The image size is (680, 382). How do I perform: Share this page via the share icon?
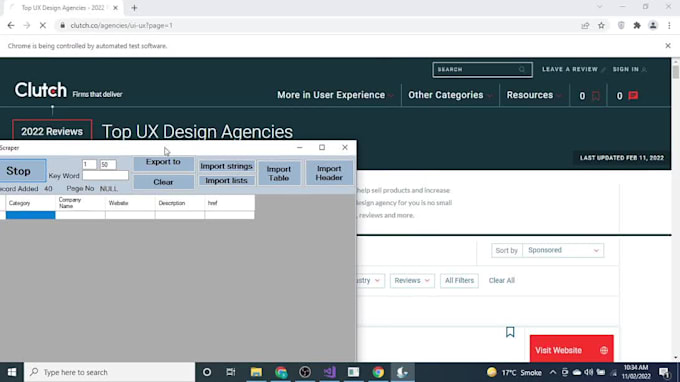pyautogui.click(x=585, y=26)
